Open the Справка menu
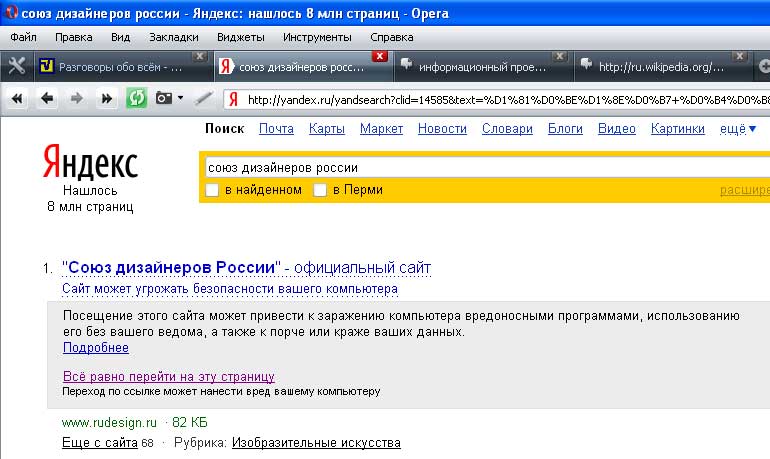 (392, 37)
